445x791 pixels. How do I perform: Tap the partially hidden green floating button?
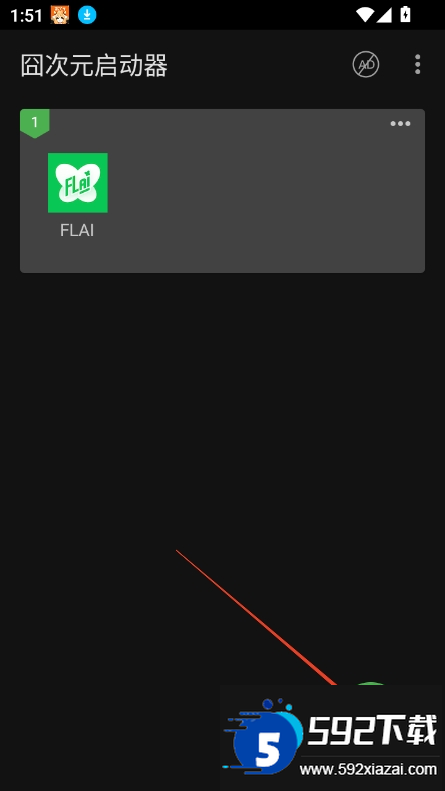click(371, 683)
